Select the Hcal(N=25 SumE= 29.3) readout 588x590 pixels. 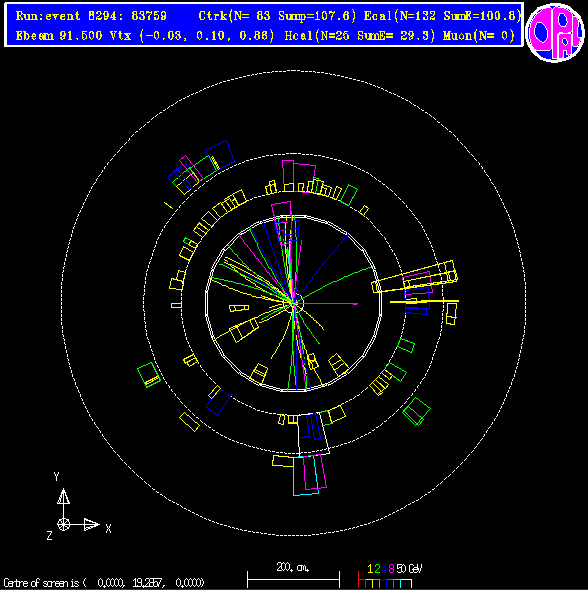[x=360, y=36]
